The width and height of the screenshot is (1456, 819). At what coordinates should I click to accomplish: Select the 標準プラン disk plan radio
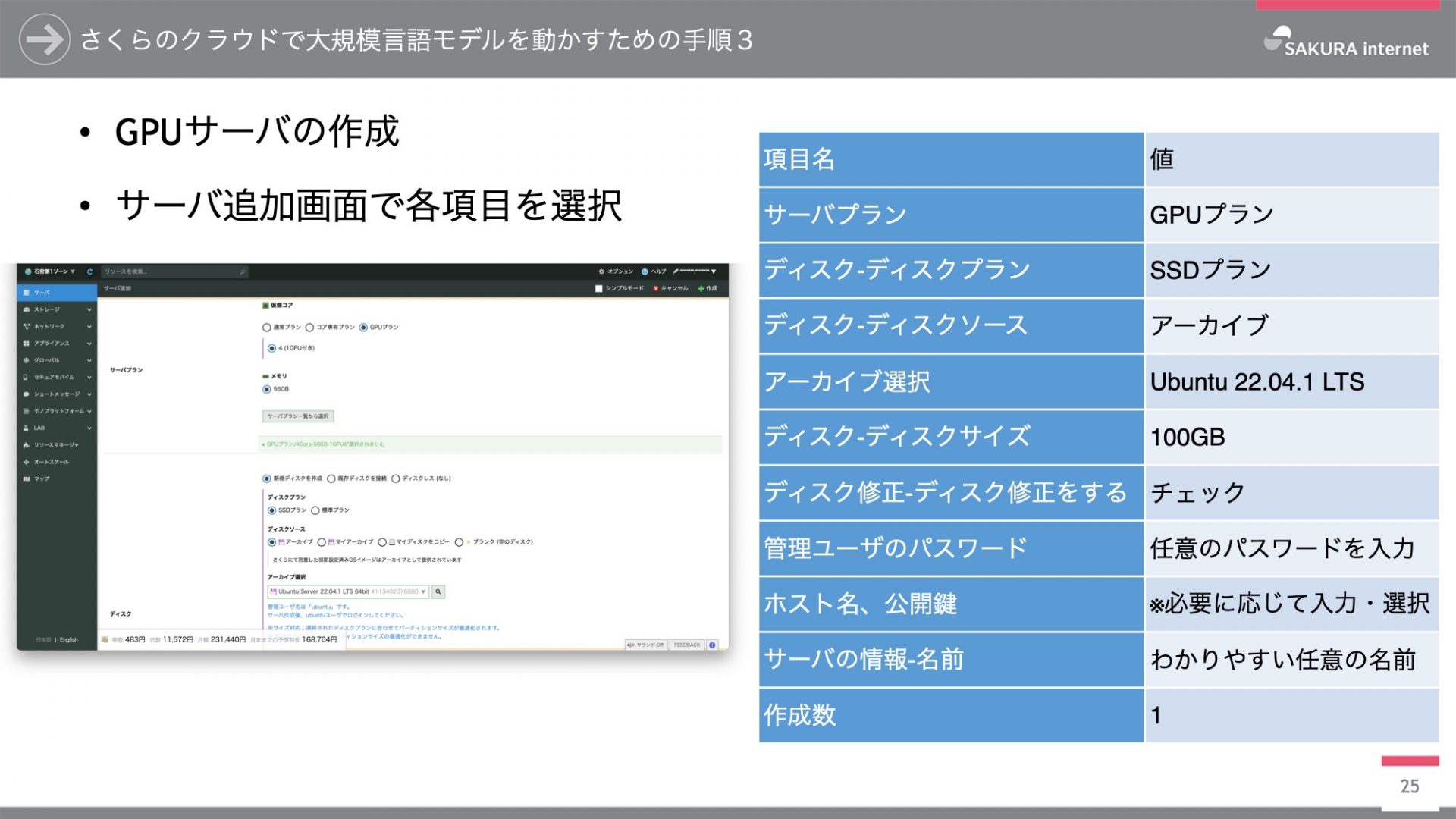315,510
